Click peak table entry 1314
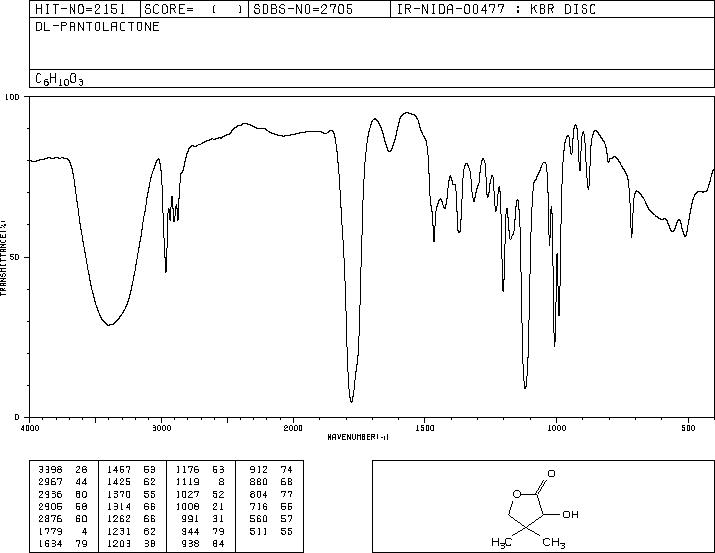715x553 pixels. click(x=119, y=506)
